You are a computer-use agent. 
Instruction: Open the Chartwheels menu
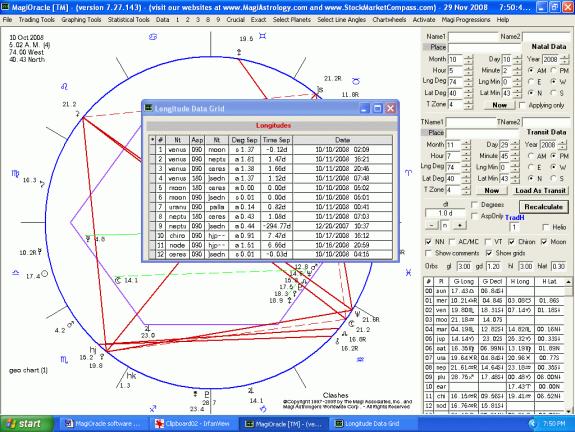pyautogui.click(x=389, y=19)
